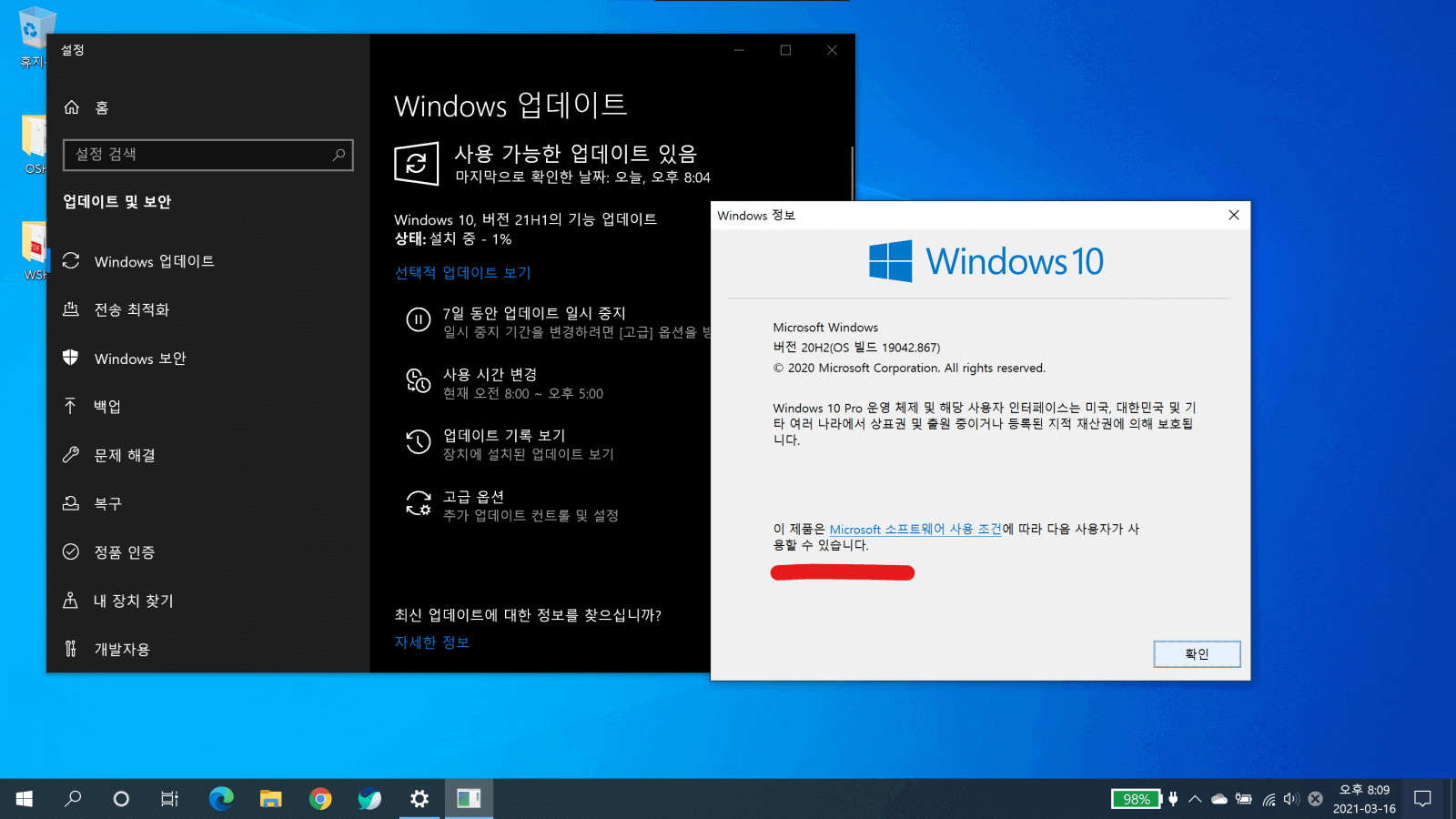Show hidden tray icons chevron
This screenshot has width=1456, height=819.
[x=1195, y=799]
